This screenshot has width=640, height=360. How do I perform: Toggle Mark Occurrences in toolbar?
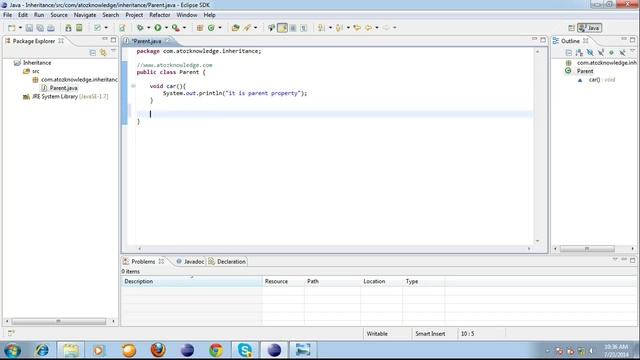pyautogui.click(x=282, y=28)
